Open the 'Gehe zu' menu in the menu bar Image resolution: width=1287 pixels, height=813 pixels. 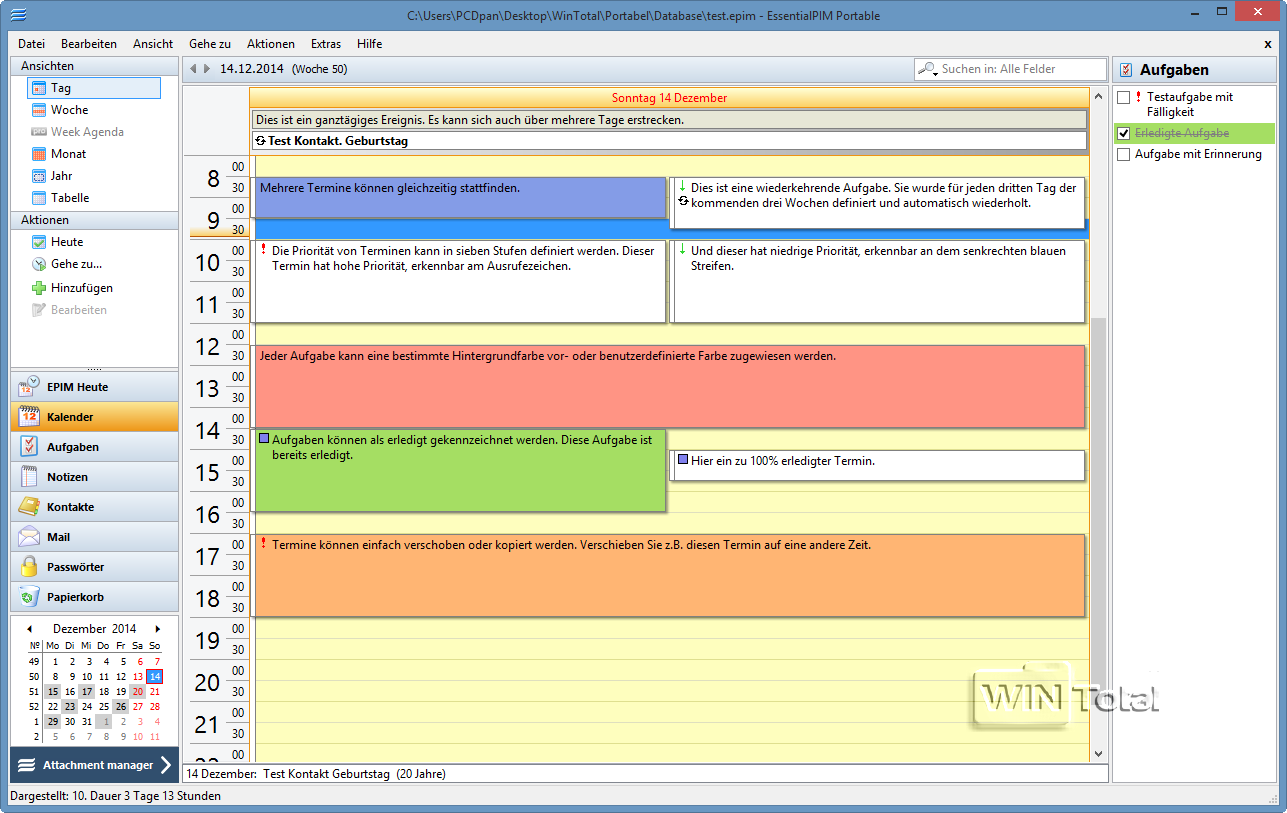[x=210, y=44]
